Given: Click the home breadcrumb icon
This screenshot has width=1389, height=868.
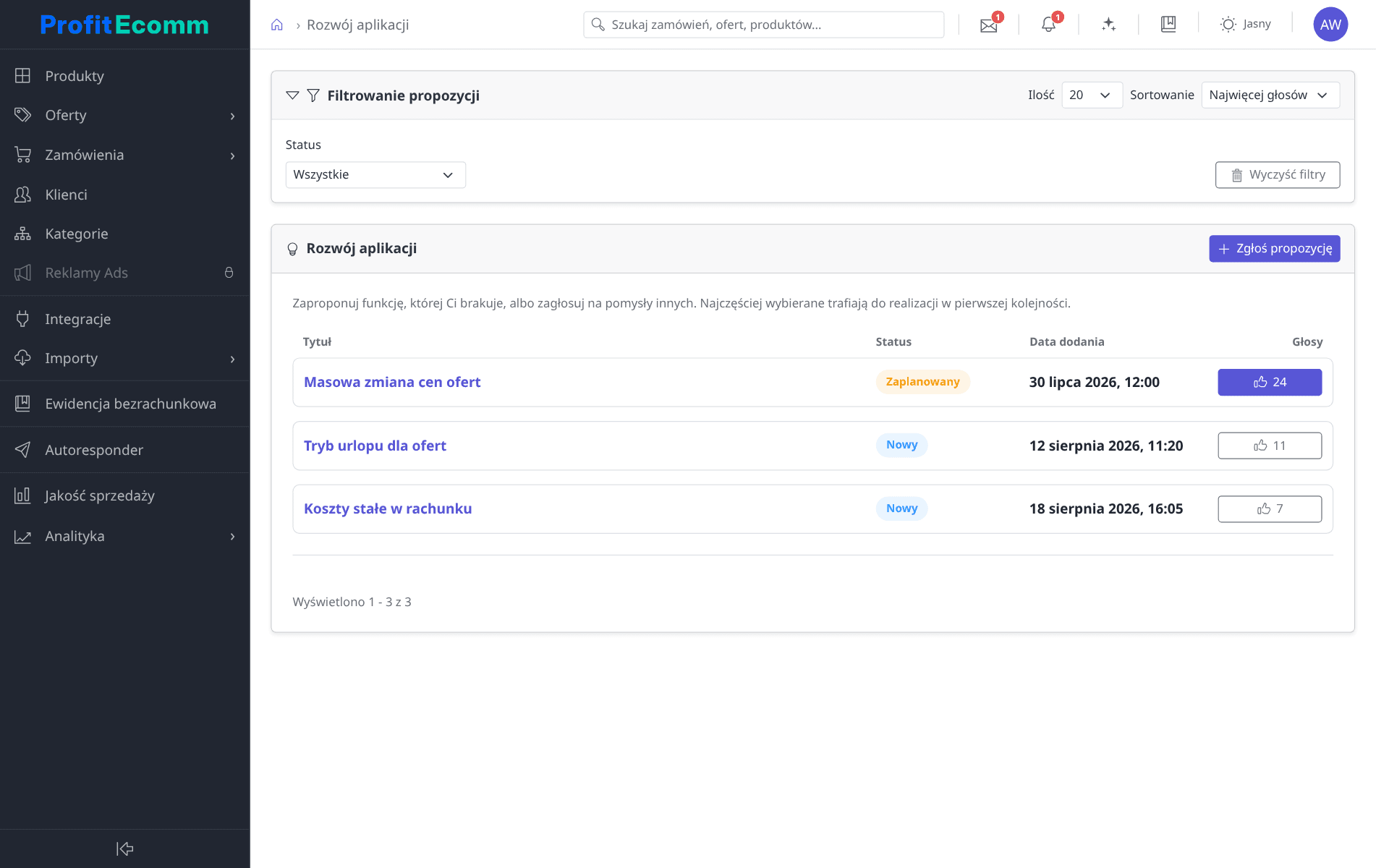Looking at the screenshot, I should point(276,25).
